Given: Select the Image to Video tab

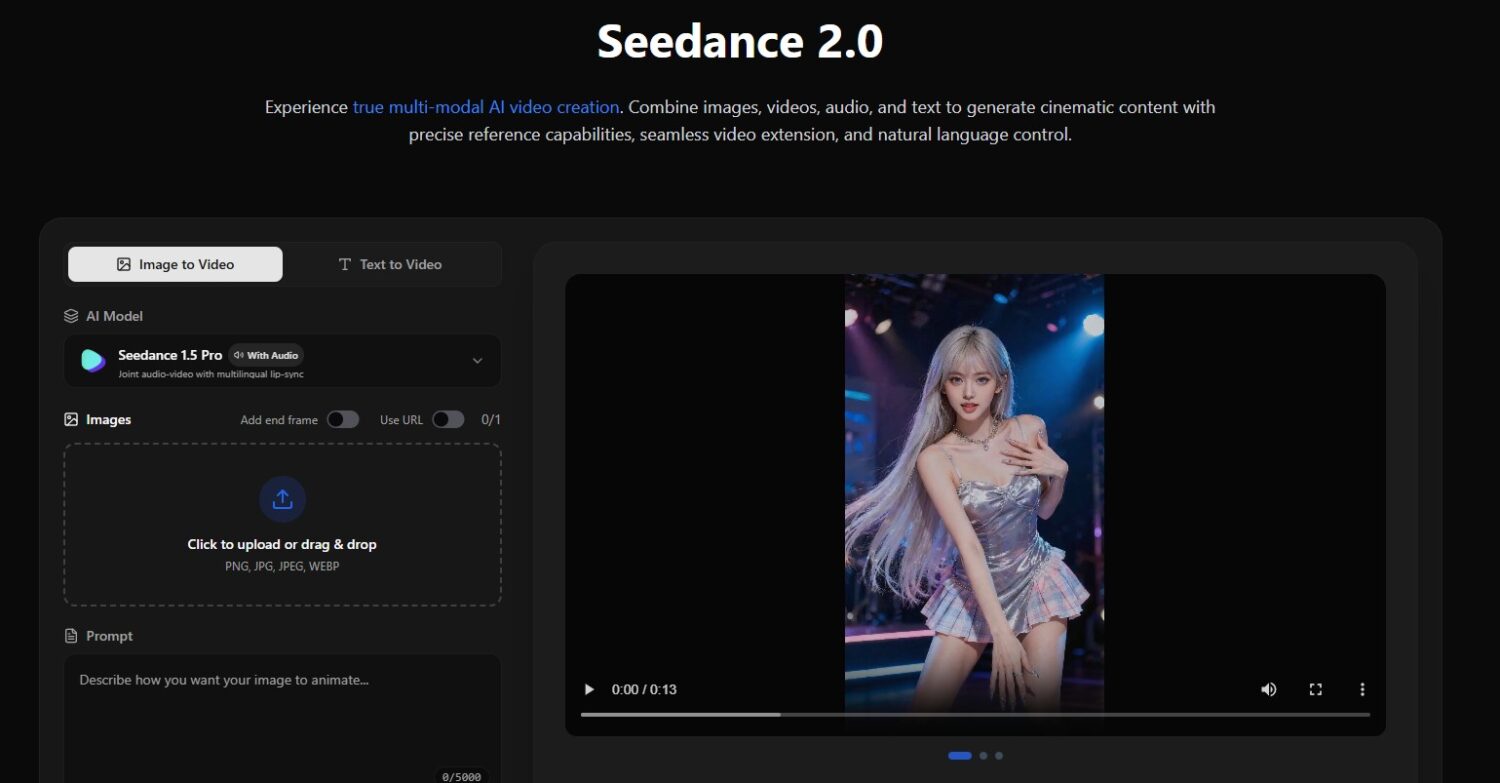Looking at the screenshot, I should [175, 264].
